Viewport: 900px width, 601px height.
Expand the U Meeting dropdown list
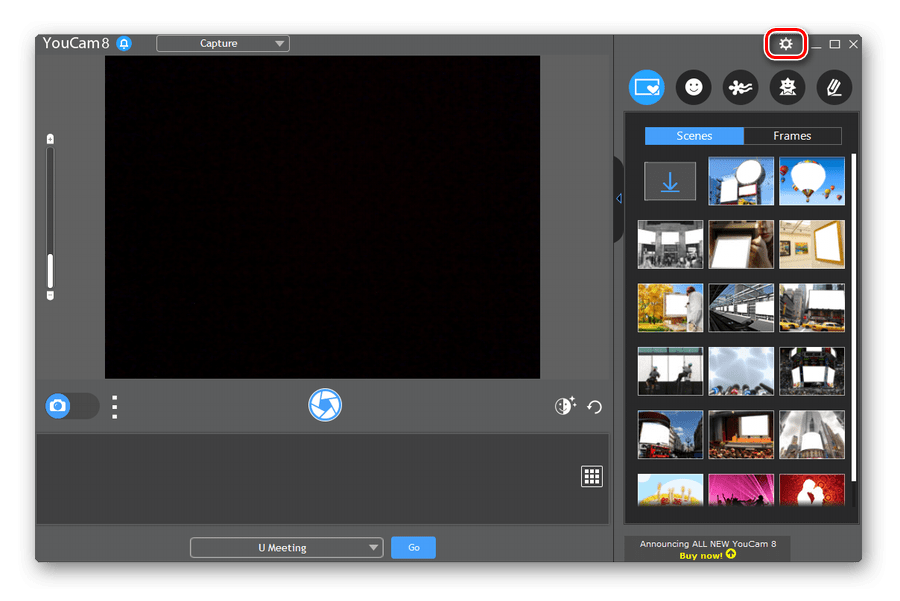[286, 548]
